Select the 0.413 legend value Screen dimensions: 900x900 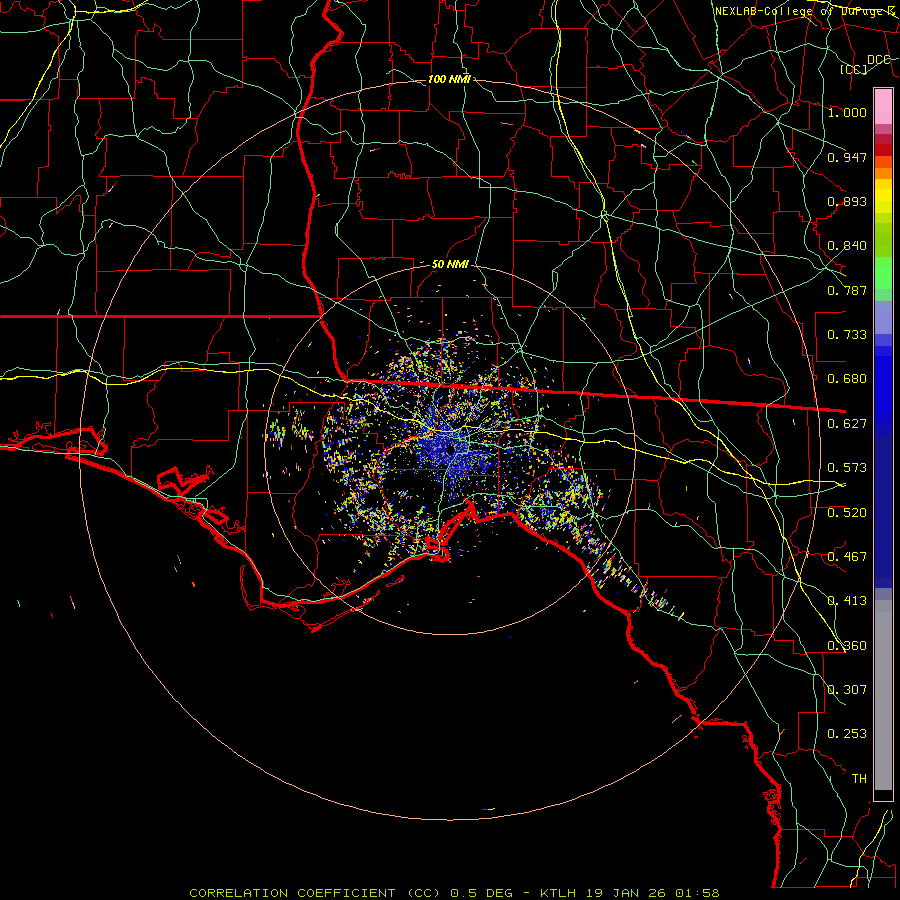pyautogui.click(x=847, y=601)
